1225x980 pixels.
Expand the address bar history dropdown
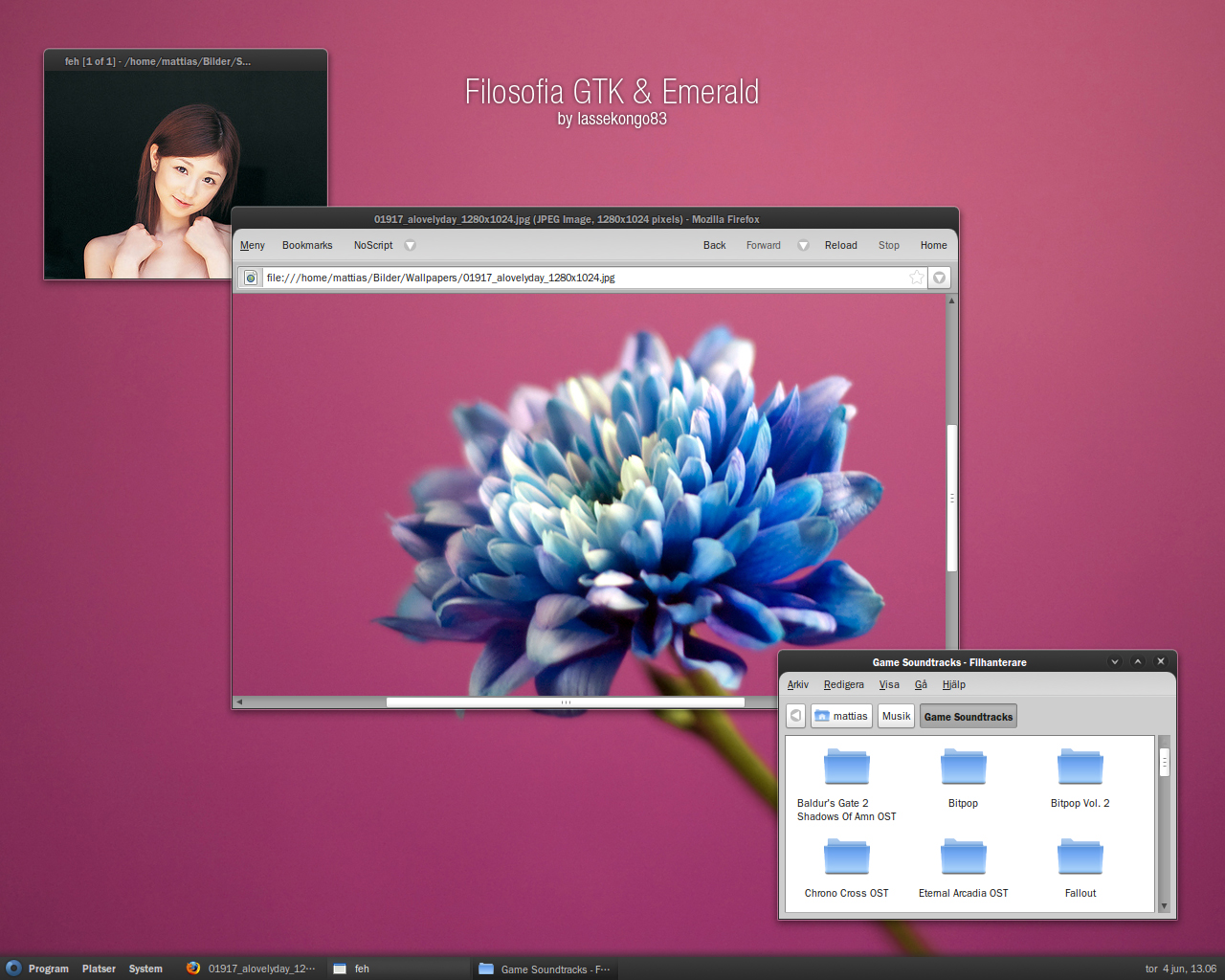pos(940,278)
